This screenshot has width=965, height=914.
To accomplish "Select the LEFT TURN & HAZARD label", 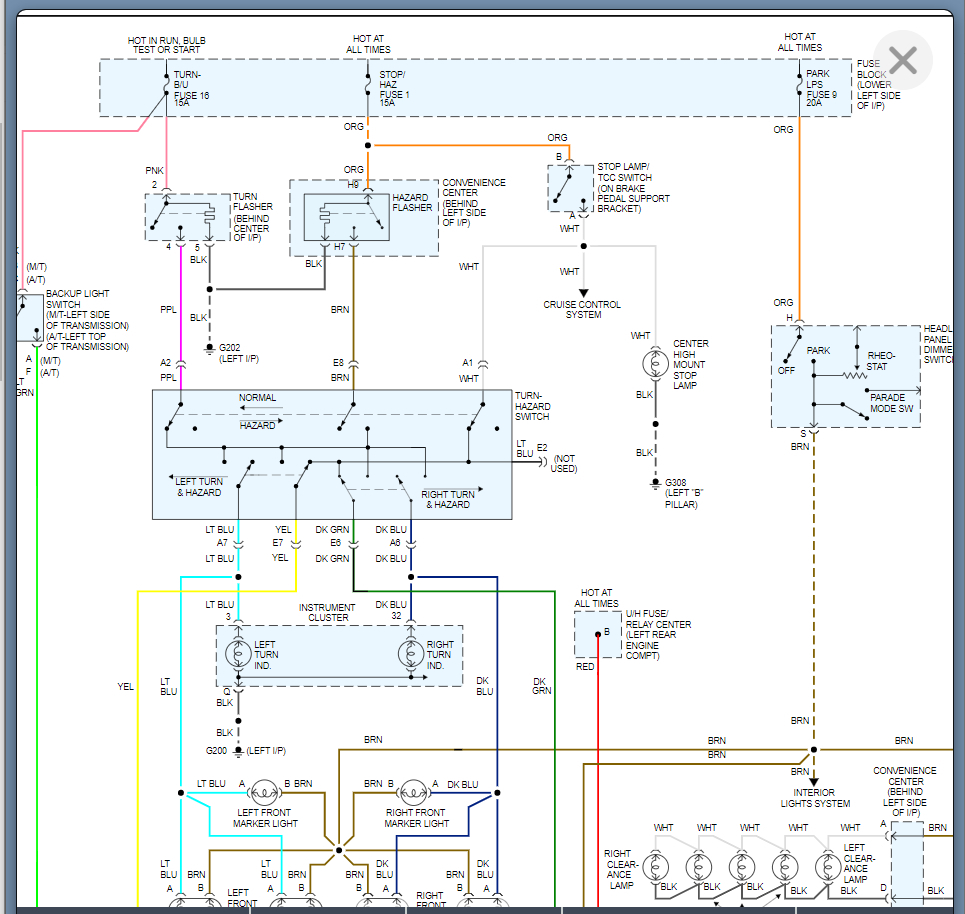I will coord(199,487).
